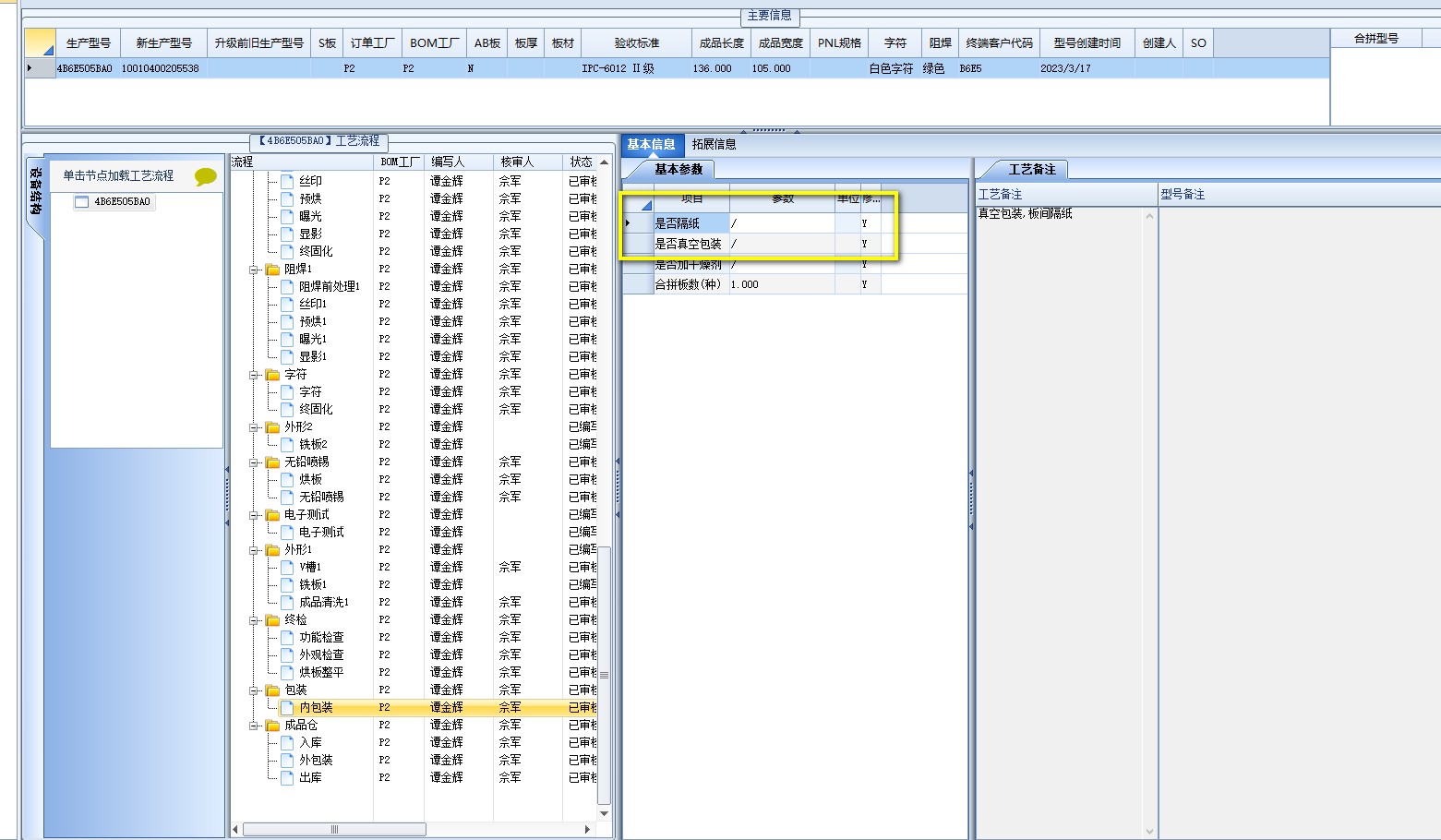Collapse the 阻焊1 tree node
1441x840 pixels.
[254, 270]
